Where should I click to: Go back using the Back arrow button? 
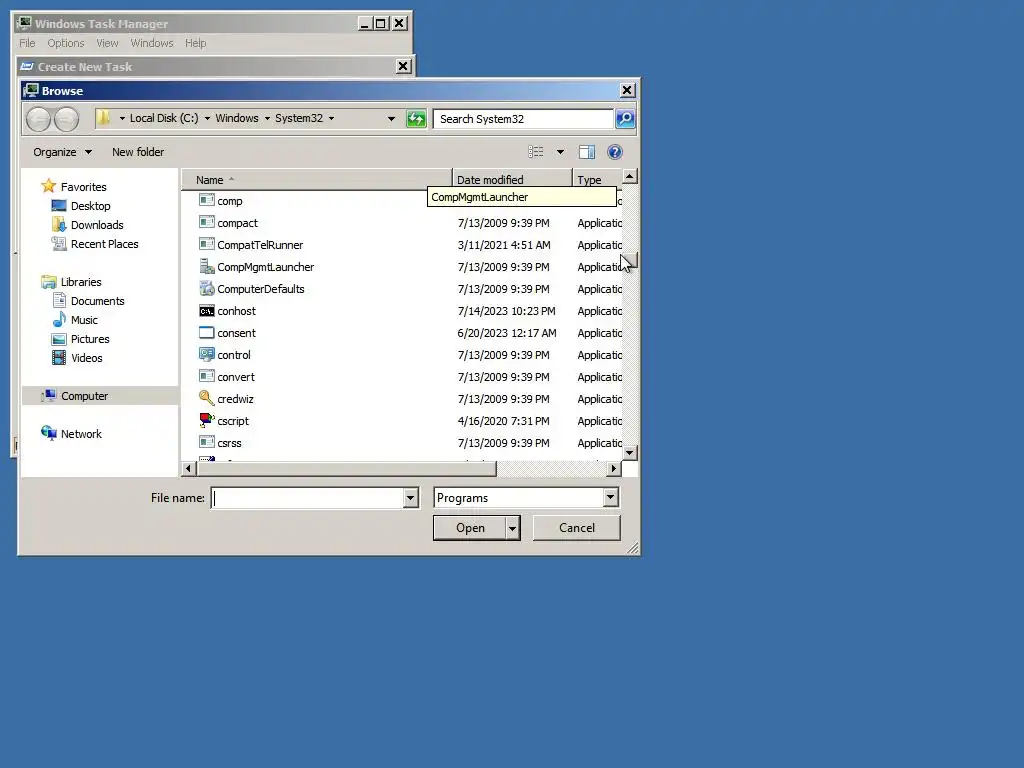(39, 119)
